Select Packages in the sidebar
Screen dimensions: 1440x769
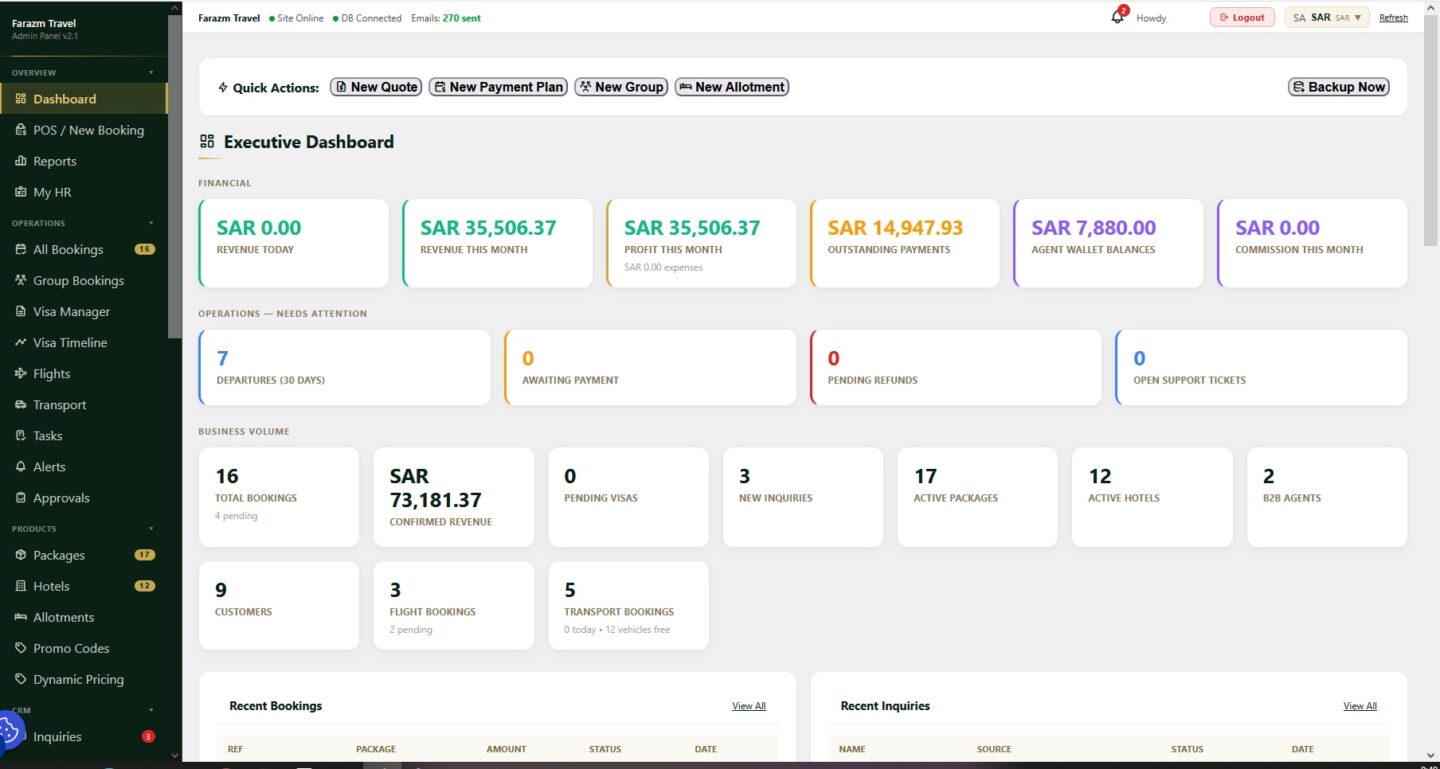84,556
